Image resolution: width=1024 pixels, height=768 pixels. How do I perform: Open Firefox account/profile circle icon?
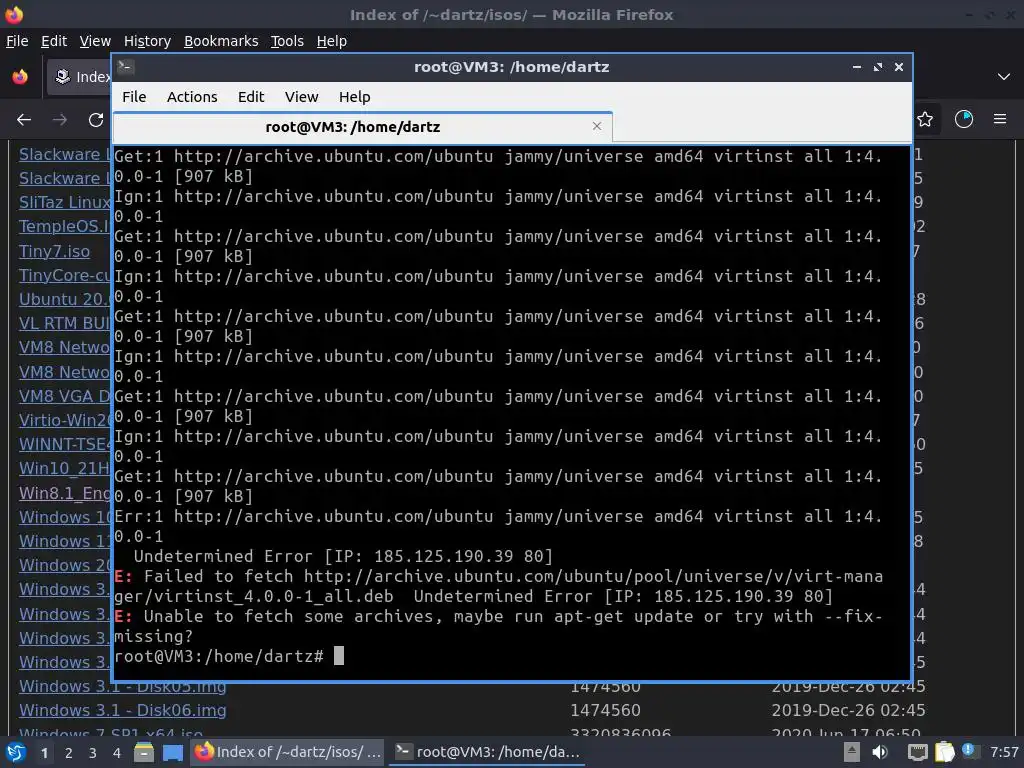point(964,120)
